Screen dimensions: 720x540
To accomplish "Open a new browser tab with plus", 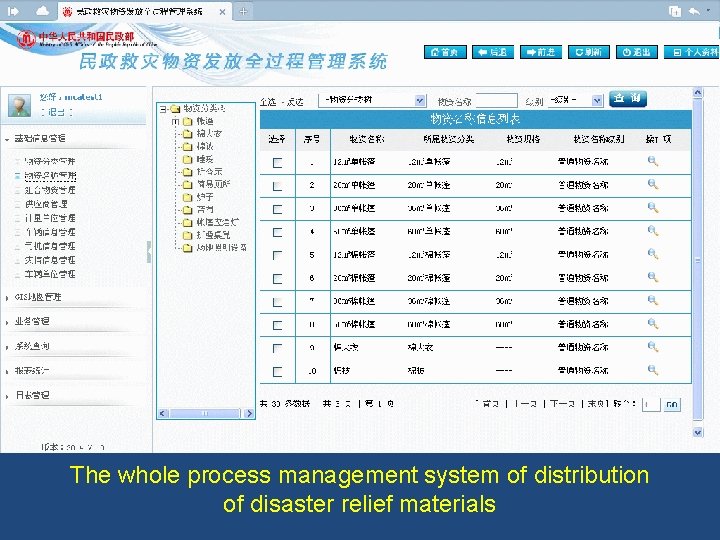I will [x=243, y=11].
